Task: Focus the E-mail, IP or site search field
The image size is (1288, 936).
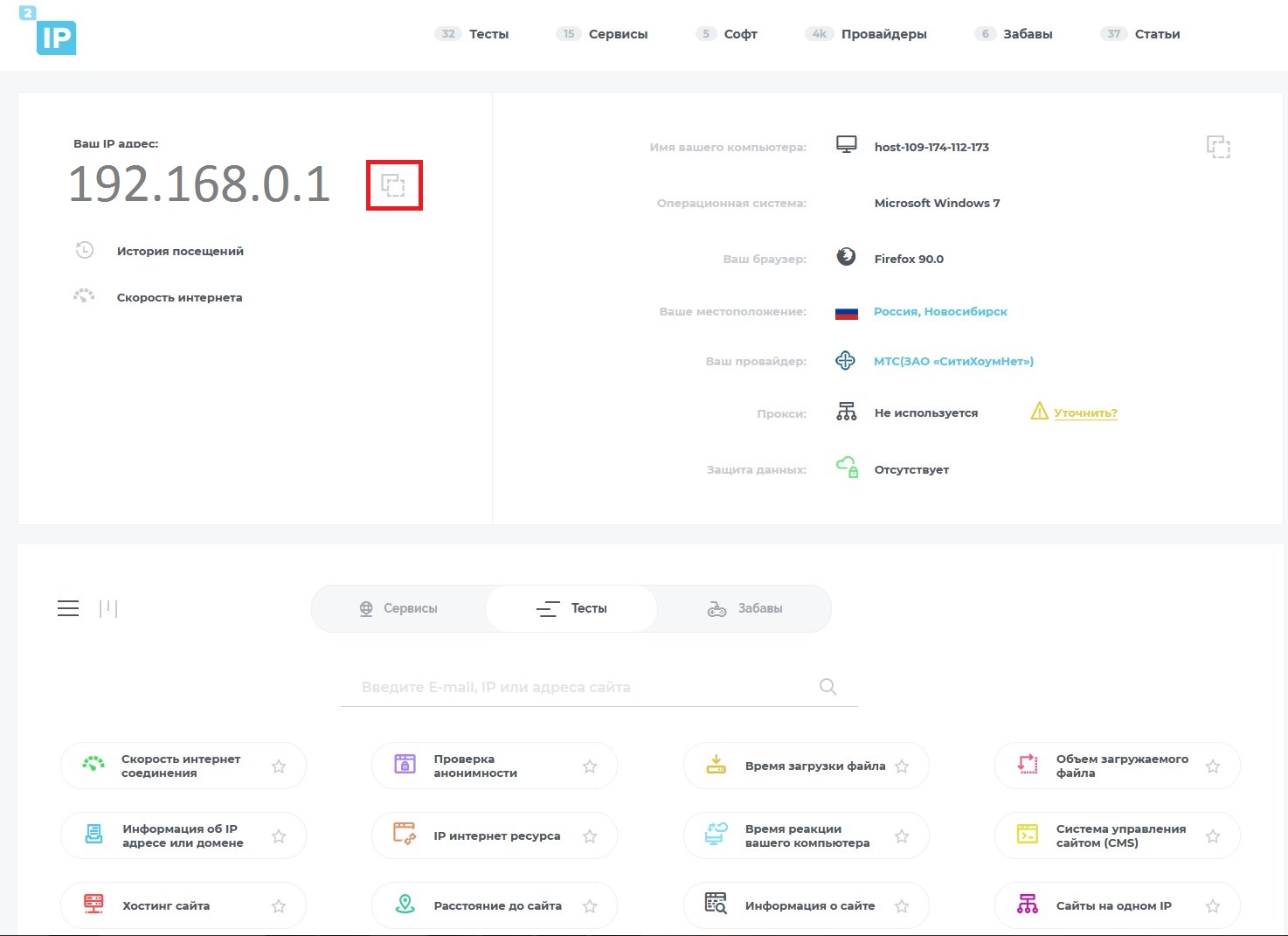Action: click(599, 687)
